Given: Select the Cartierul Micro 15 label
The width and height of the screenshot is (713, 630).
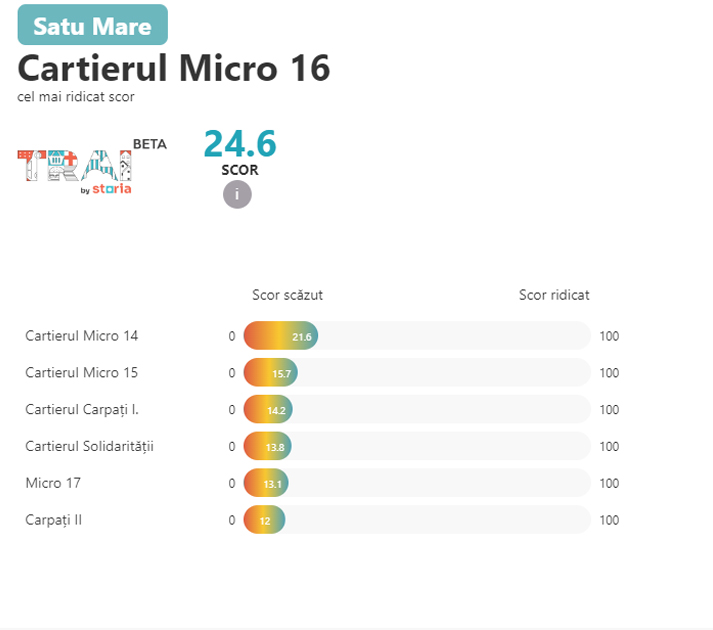Looking at the screenshot, I should pyautogui.click(x=82, y=373).
